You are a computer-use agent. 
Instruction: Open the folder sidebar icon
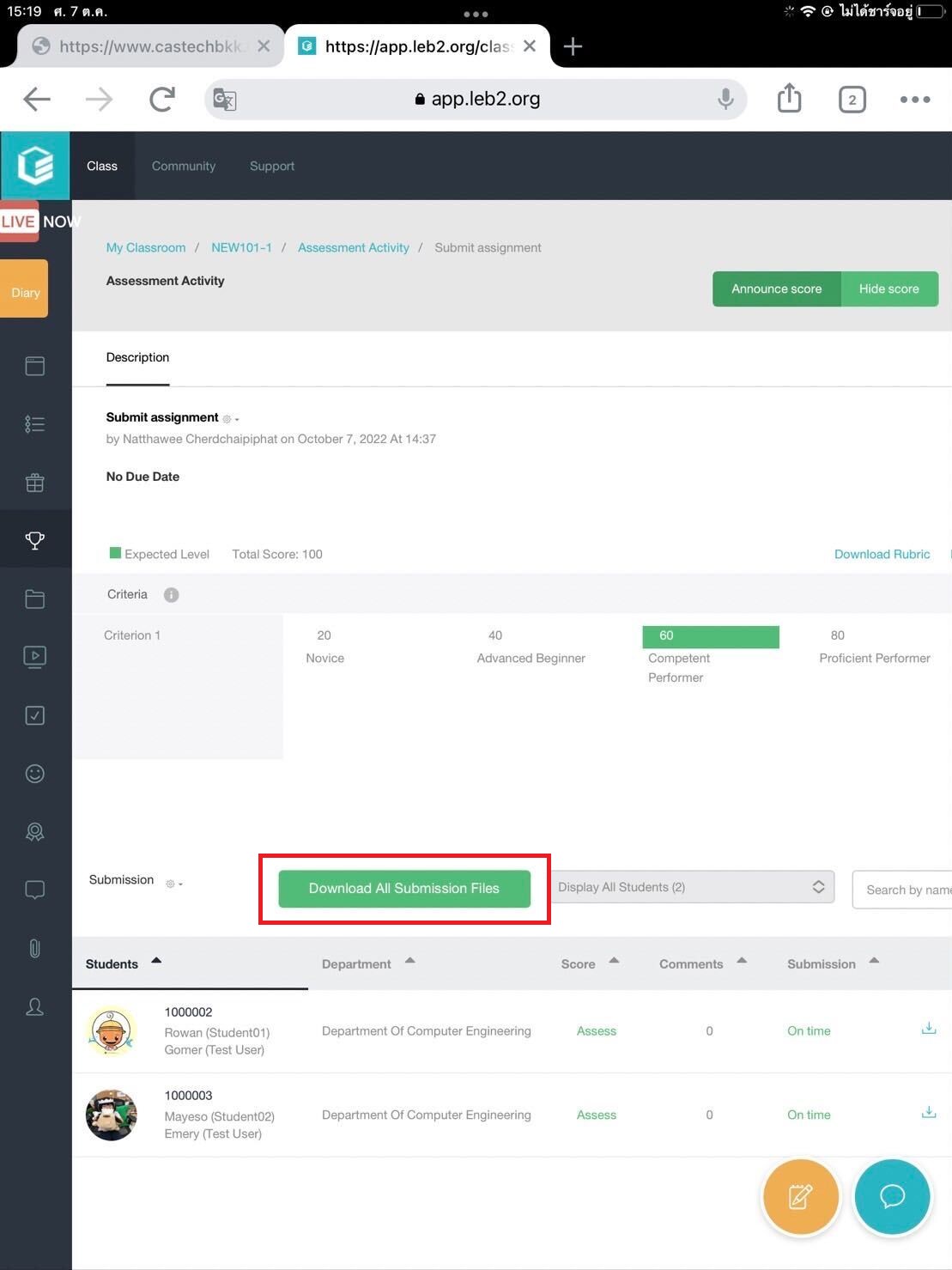pyautogui.click(x=35, y=599)
